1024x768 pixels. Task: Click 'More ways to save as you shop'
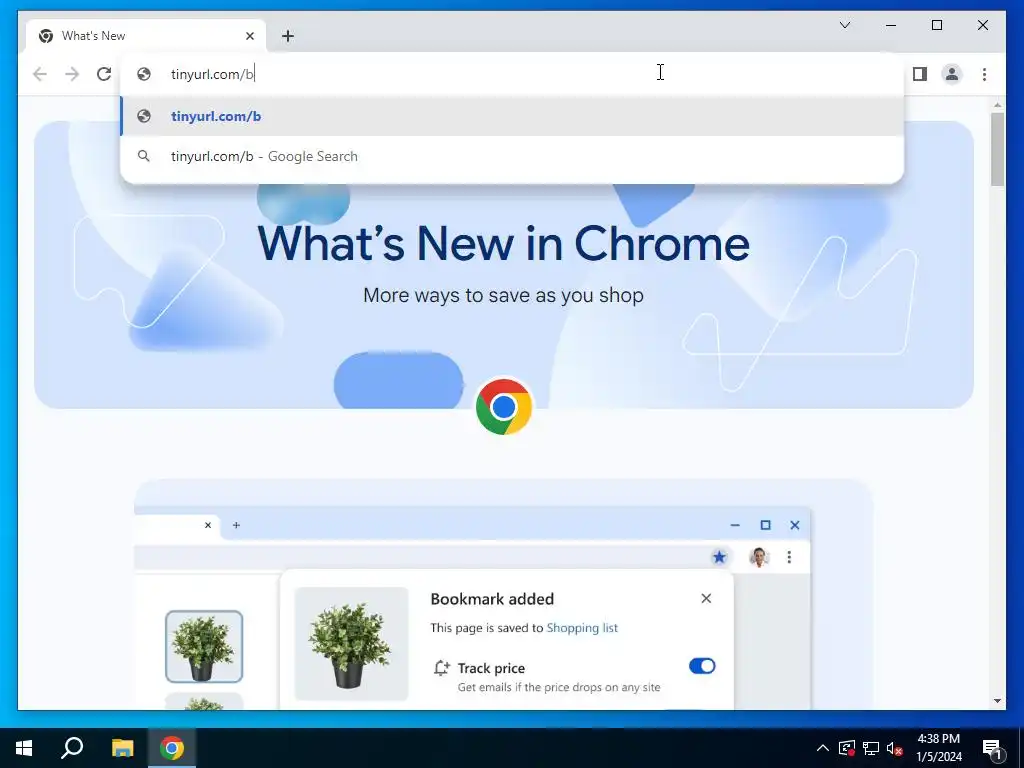(x=504, y=295)
